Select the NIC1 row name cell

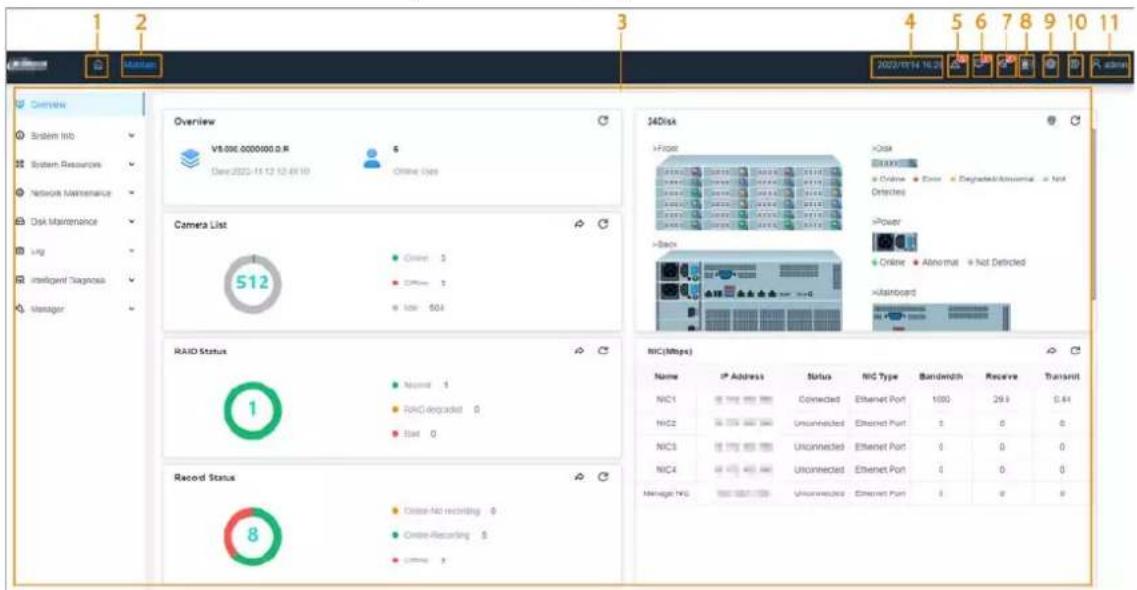[666, 399]
